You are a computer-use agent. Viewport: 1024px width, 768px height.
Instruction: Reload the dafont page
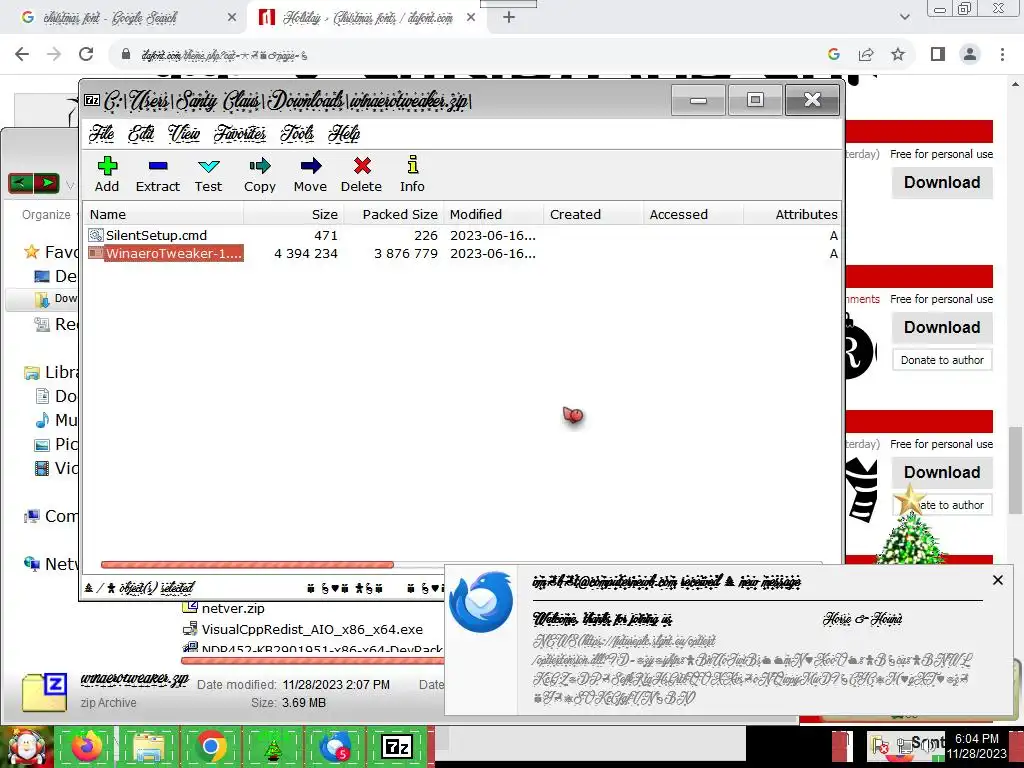click(x=86, y=54)
